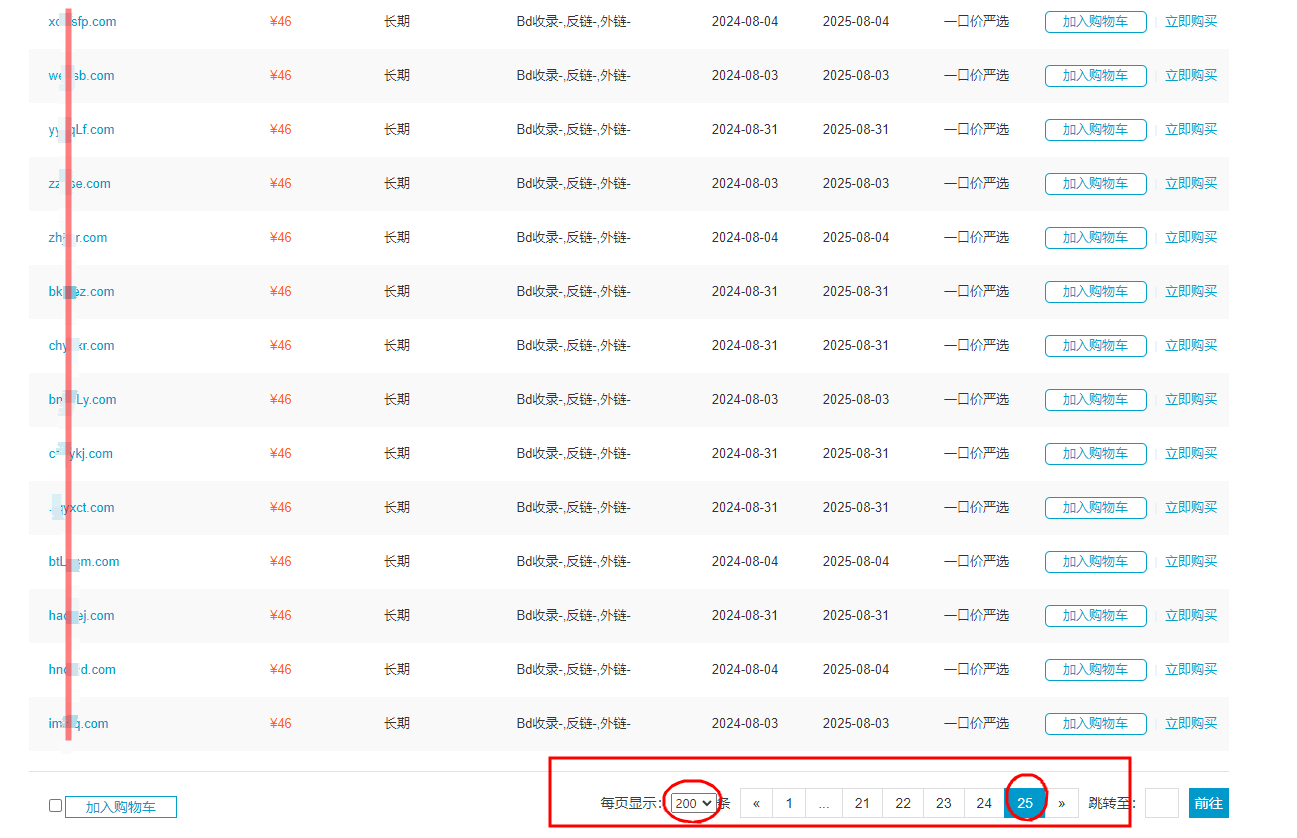Open the domain link ending ej.com
This screenshot has height=838, width=1297.
pos(81,615)
